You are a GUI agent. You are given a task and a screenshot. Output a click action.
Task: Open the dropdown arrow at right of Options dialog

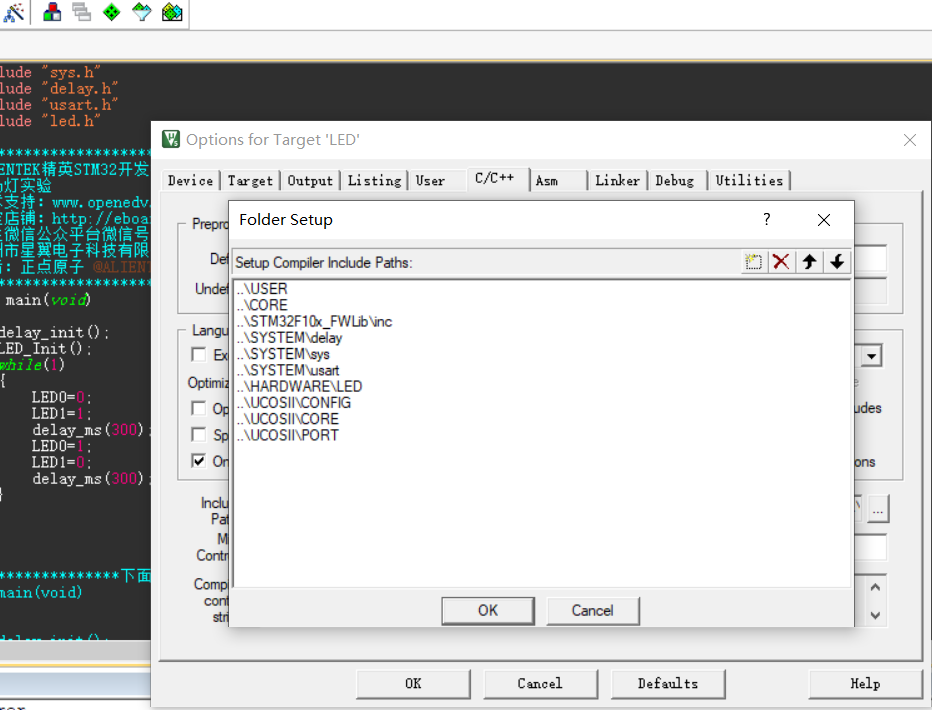coord(871,356)
